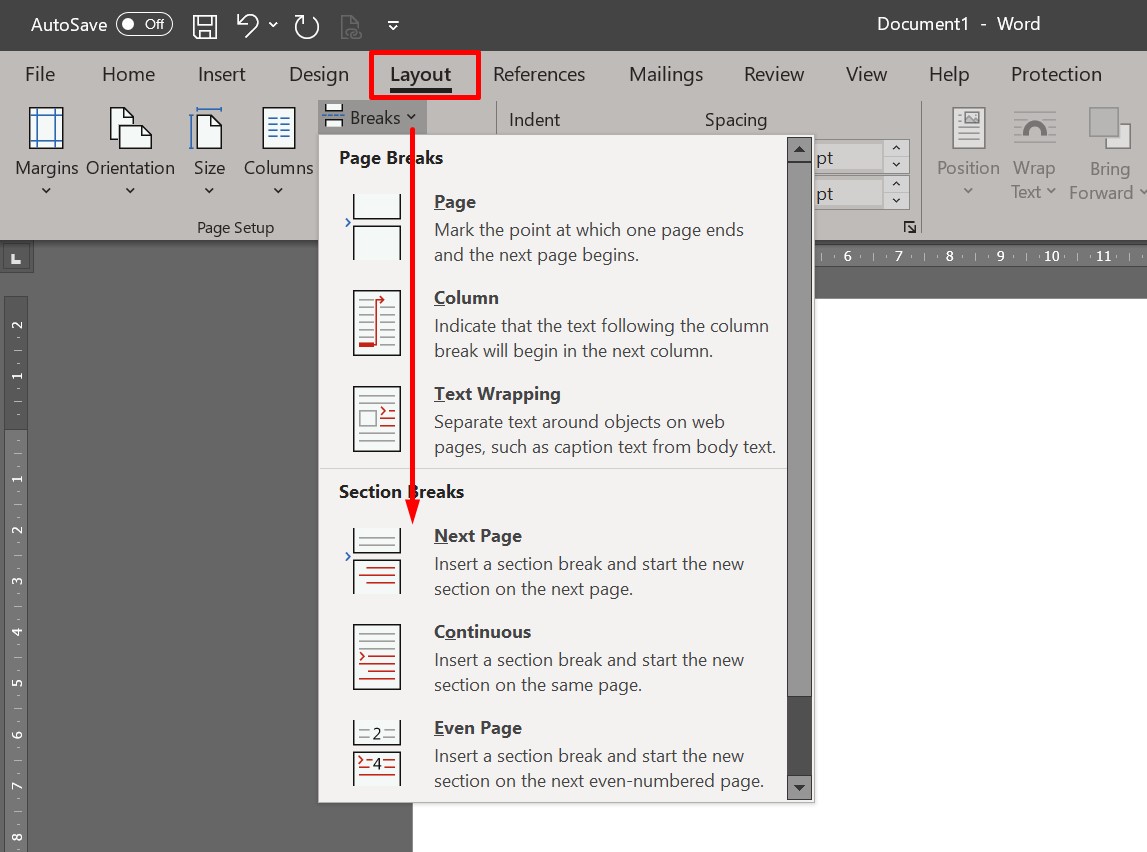Click the 'Page Setup' group label

tap(236, 227)
